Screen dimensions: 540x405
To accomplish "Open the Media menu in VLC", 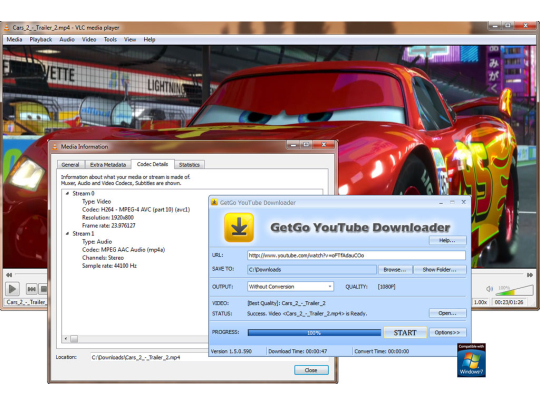I will click(14, 40).
